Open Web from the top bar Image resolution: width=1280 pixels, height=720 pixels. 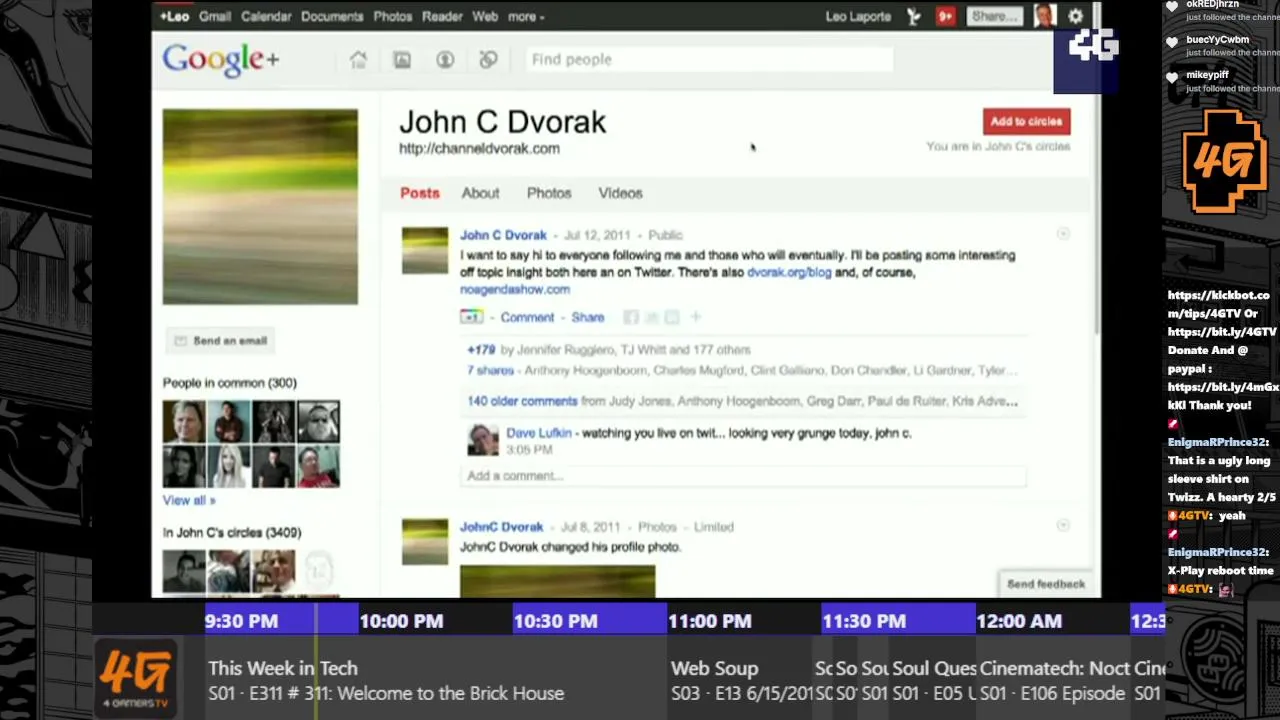pos(485,16)
